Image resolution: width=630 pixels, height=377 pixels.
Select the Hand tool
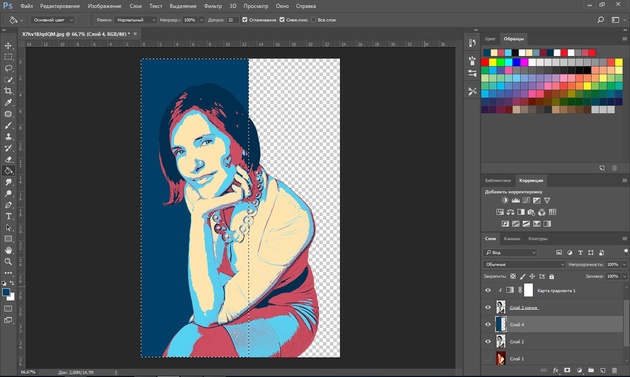(8, 250)
